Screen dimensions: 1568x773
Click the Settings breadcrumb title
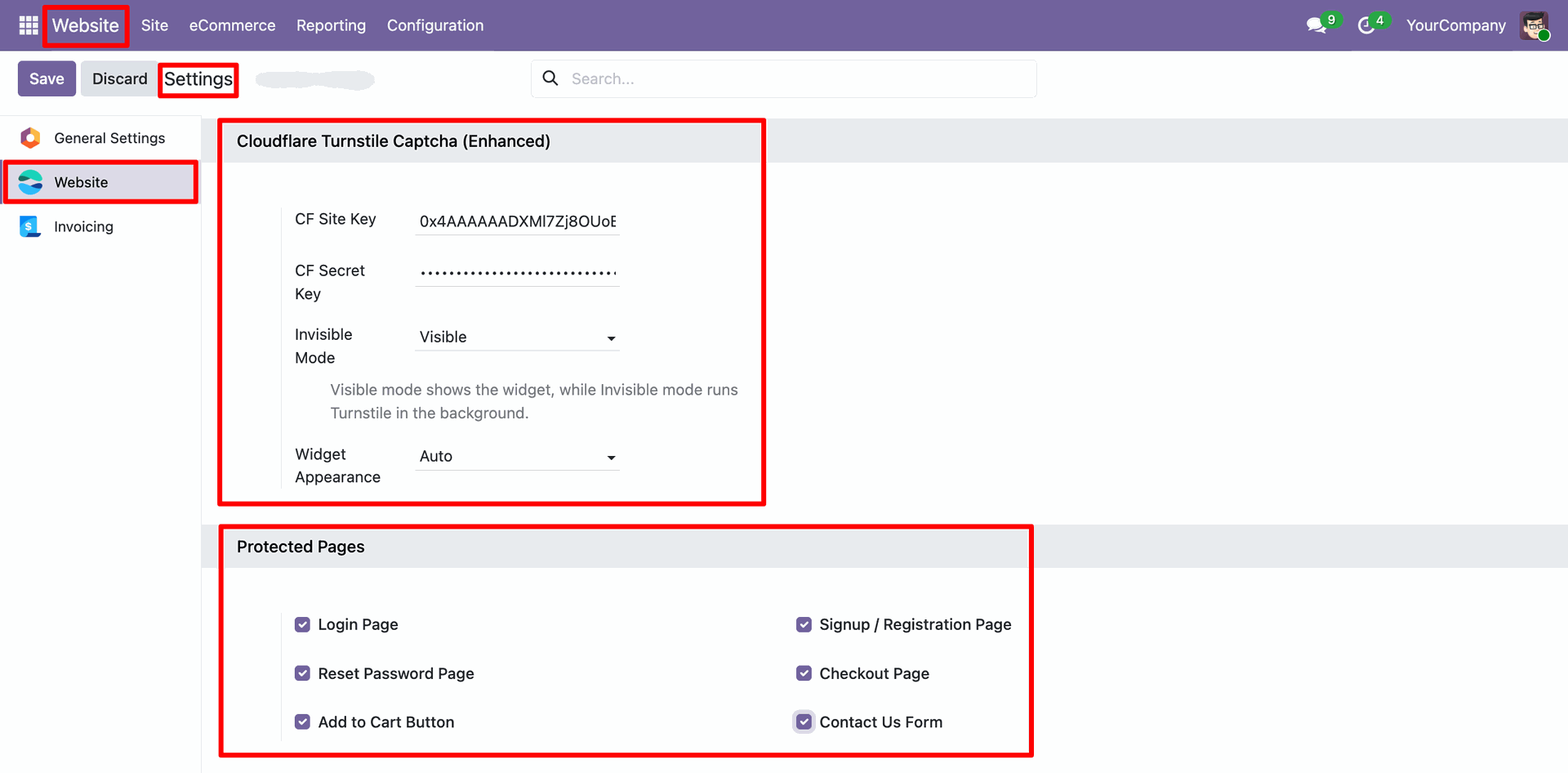(x=198, y=79)
